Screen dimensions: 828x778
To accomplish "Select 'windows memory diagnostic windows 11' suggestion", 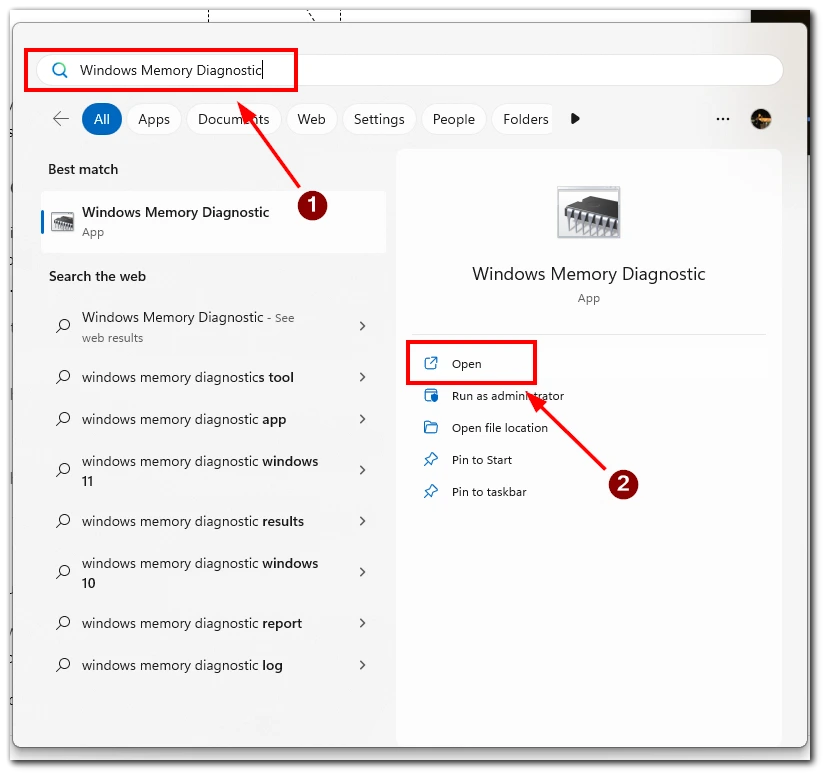I will pos(213,471).
